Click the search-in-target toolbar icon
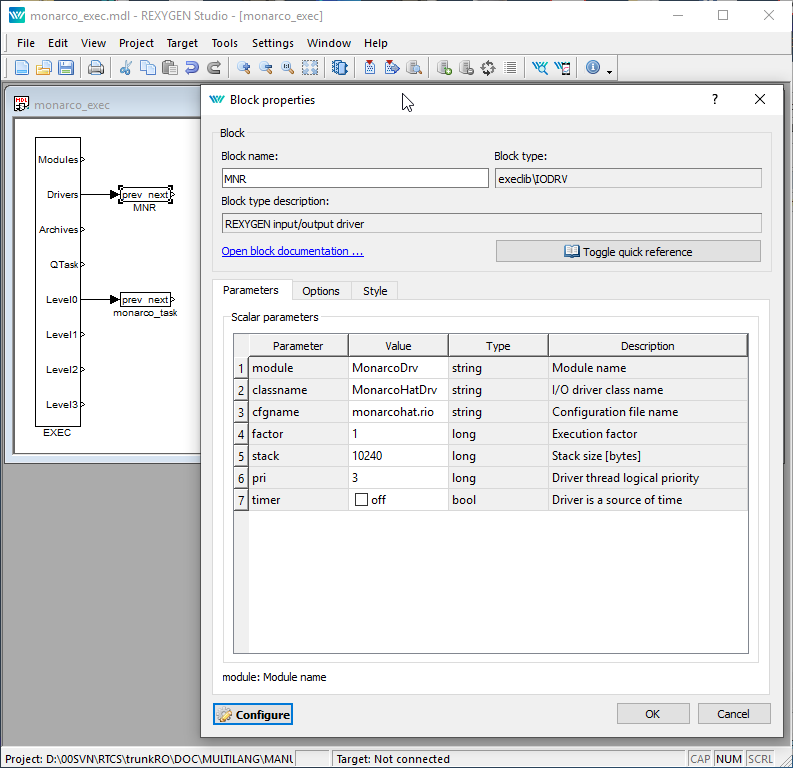This screenshot has height=768, width=793. [414, 67]
